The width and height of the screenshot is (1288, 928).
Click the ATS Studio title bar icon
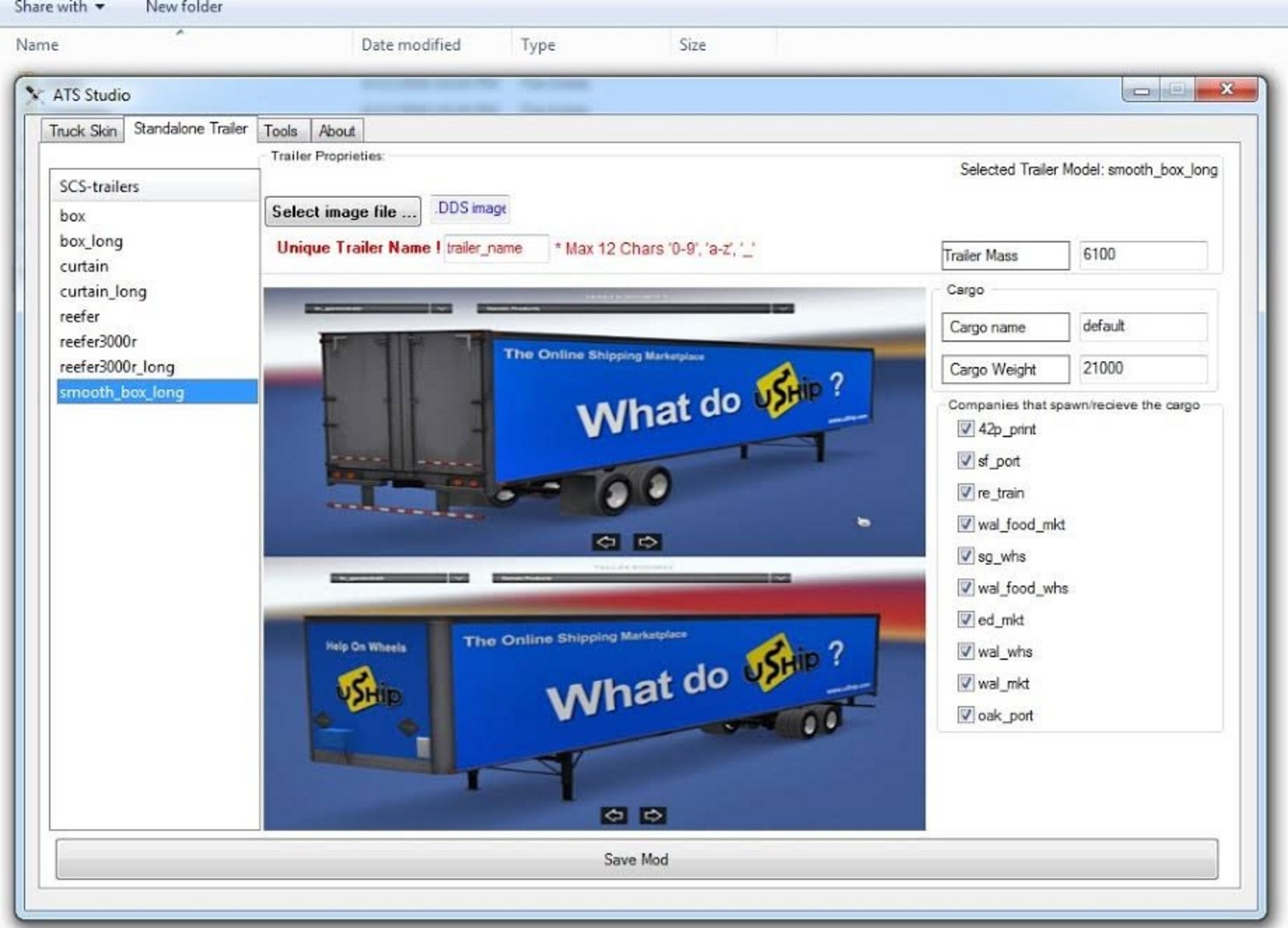(34, 94)
